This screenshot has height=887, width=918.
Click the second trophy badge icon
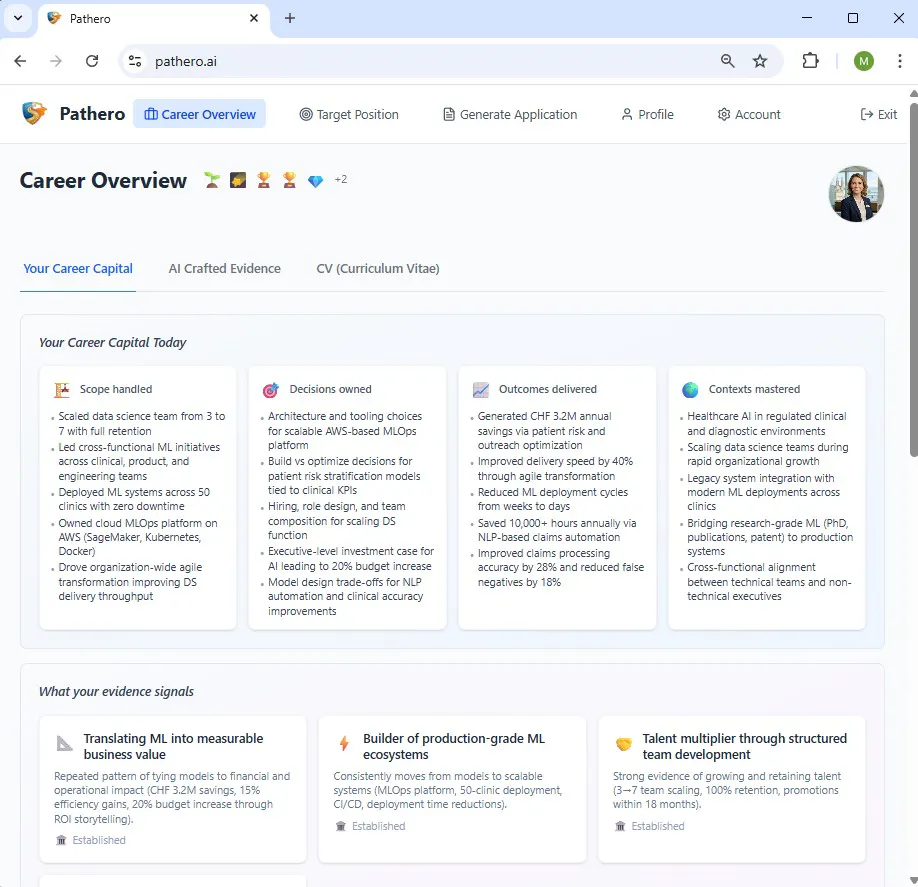289,180
